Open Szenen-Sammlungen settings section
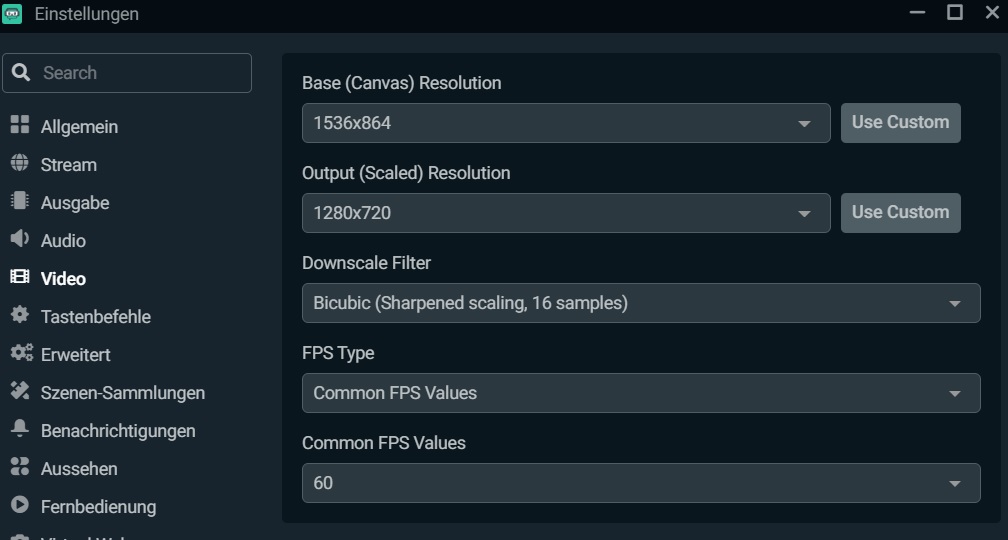 tap(122, 393)
